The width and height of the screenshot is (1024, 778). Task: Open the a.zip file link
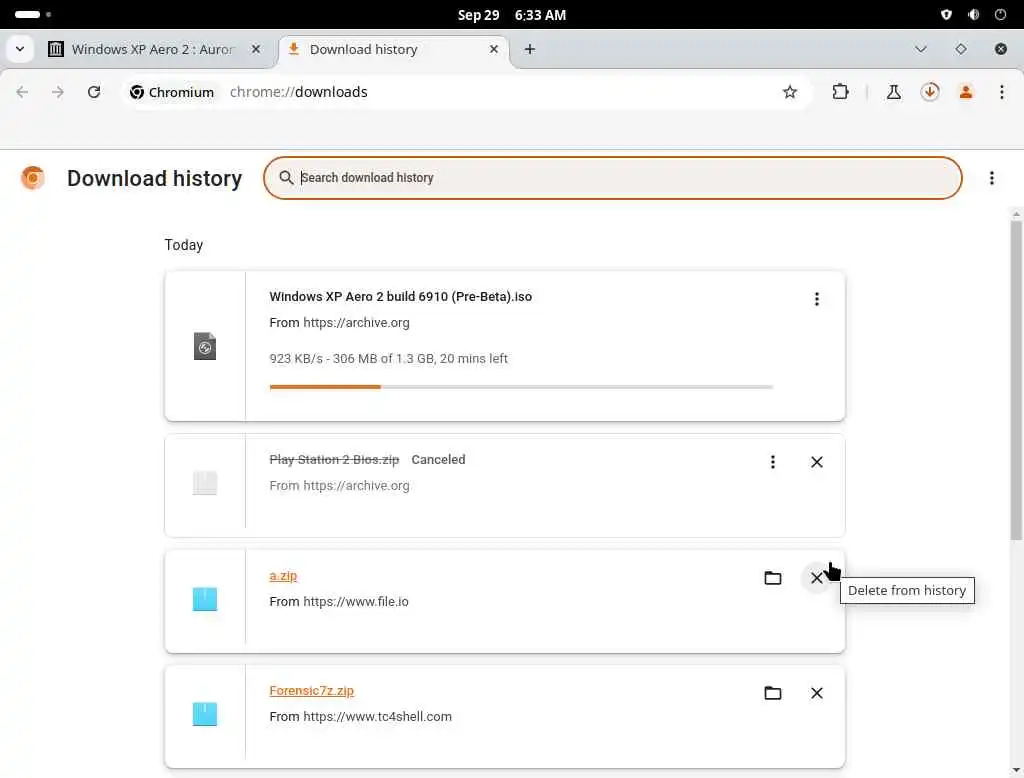pyautogui.click(x=283, y=576)
